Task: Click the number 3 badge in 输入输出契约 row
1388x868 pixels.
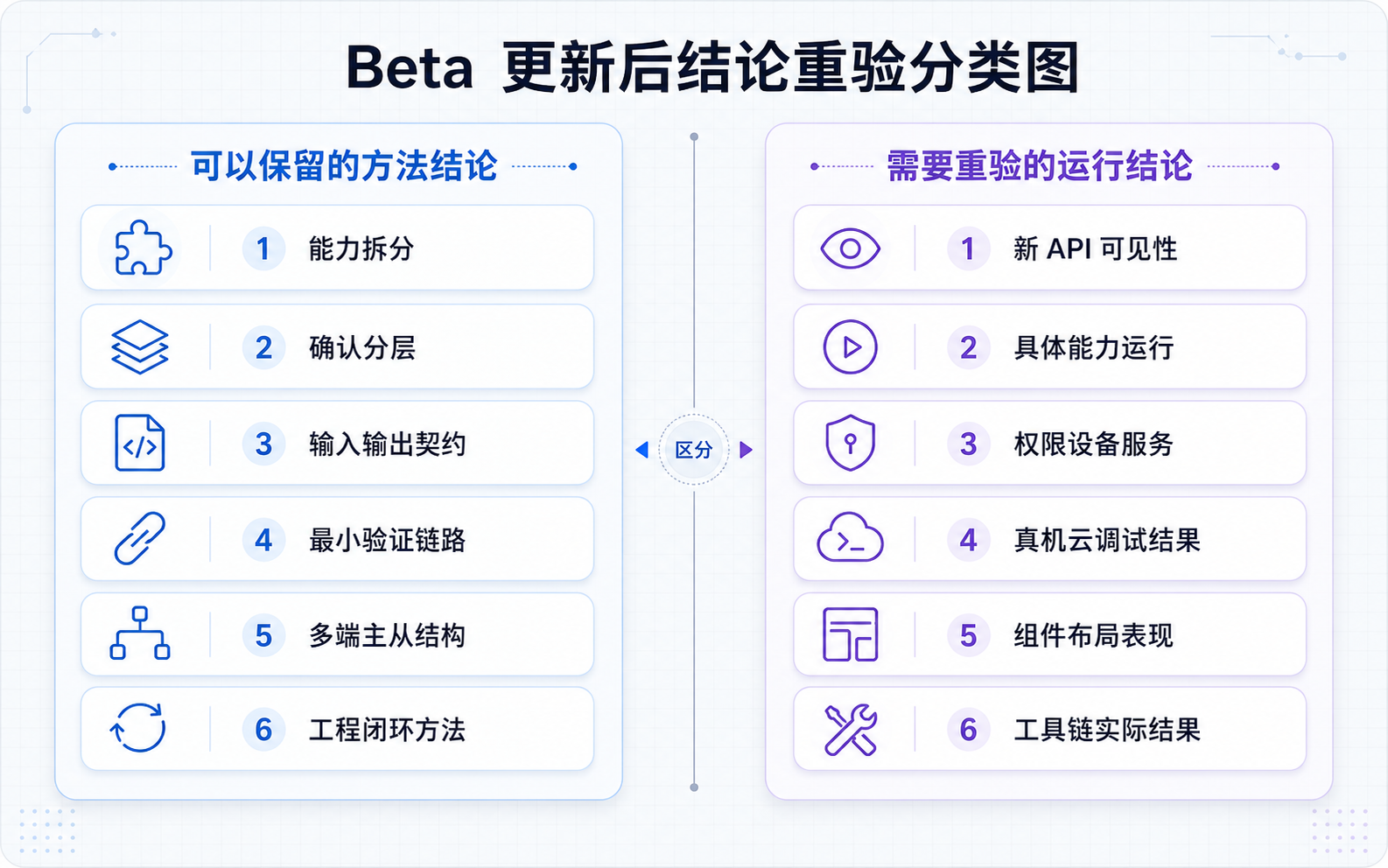Action: coord(263,444)
